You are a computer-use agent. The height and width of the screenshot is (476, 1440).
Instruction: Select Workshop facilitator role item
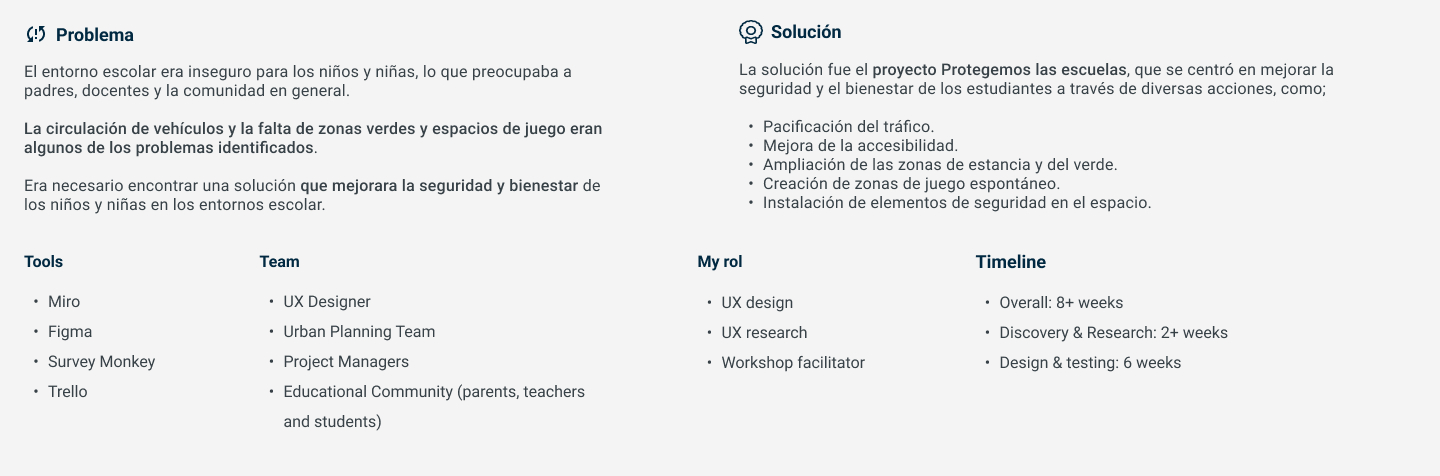tap(793, 363)
